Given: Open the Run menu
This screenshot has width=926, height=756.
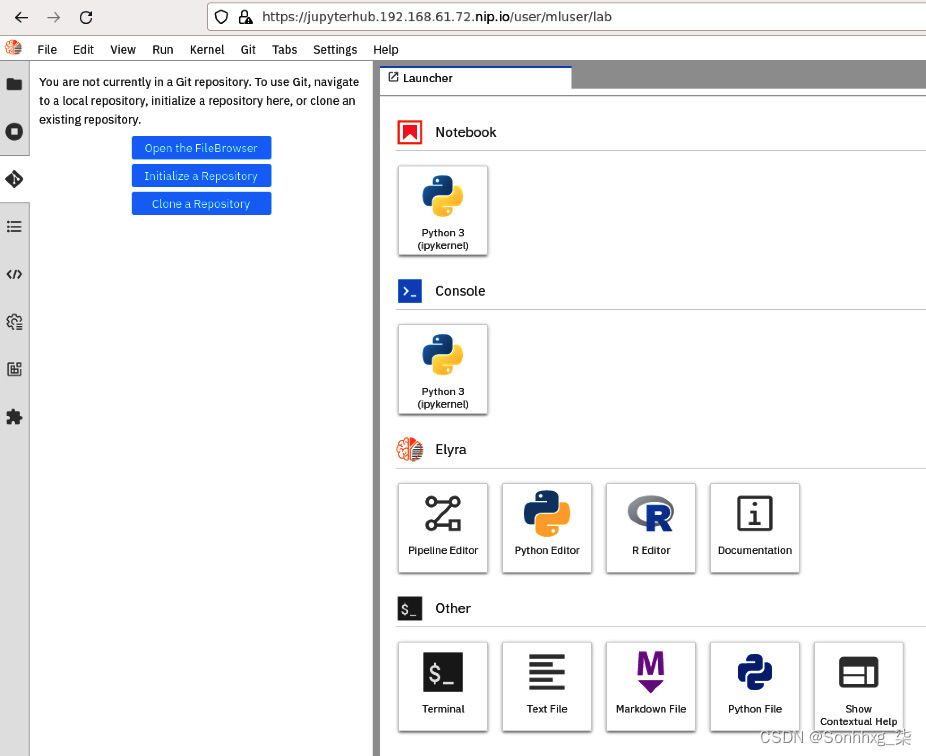Looking at the screenshot, I should click(162, 50).
